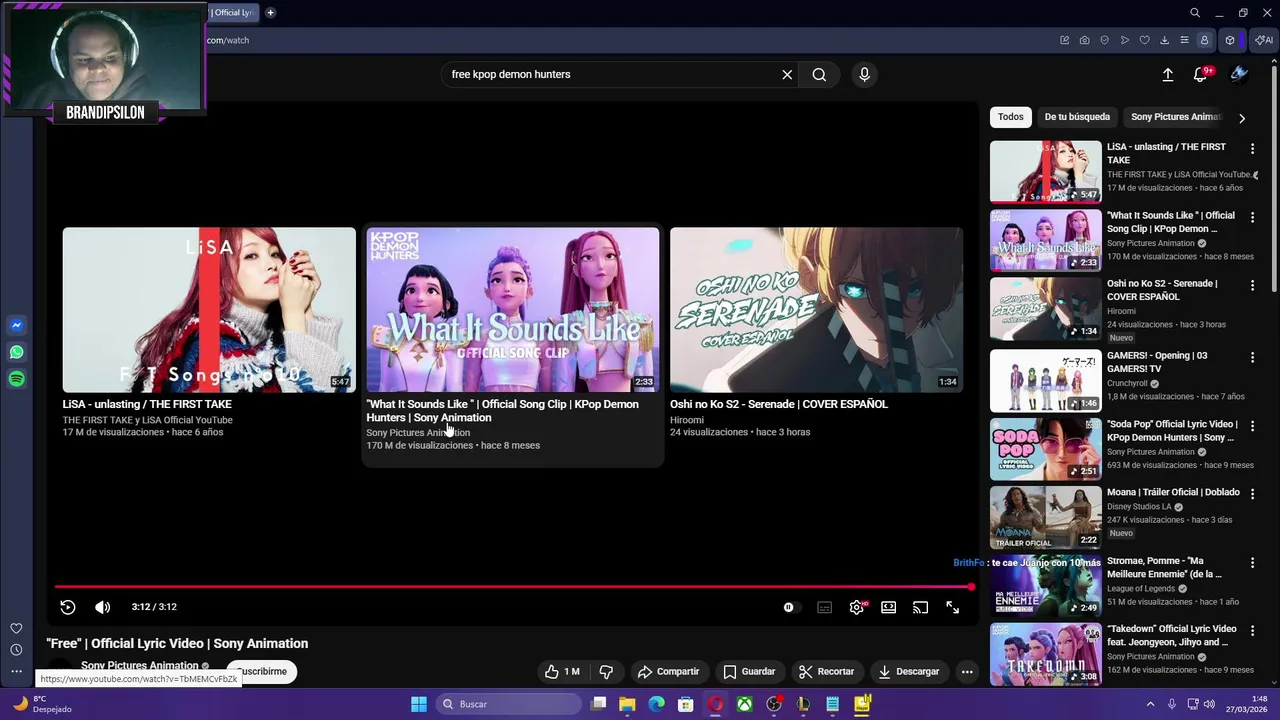
Task: Open Xbox app from the taskbar
Action: tap(745, 704)
